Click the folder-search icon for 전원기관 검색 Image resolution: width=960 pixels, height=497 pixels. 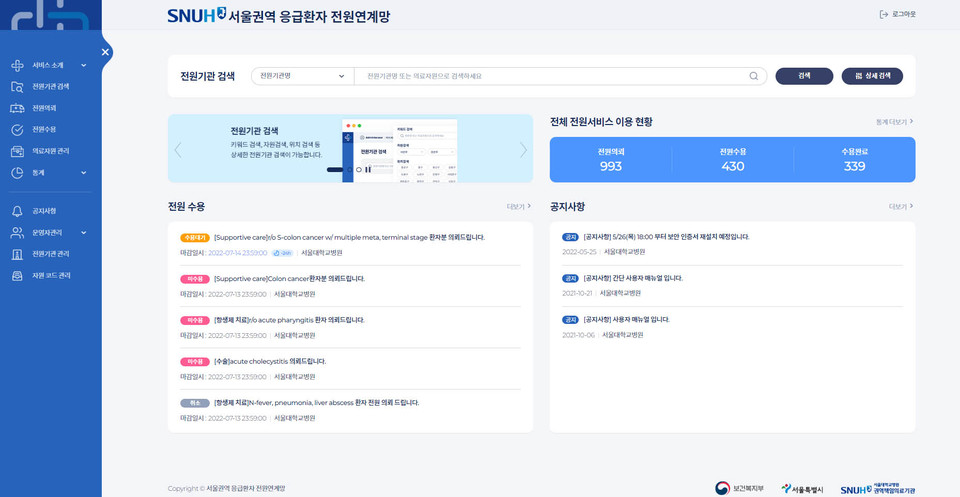17,87
